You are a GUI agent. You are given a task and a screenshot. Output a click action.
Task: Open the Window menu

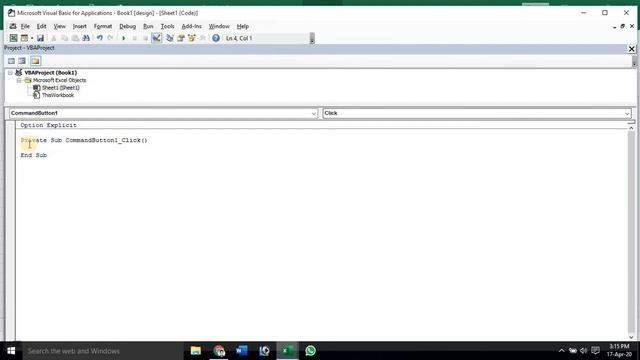219,26
